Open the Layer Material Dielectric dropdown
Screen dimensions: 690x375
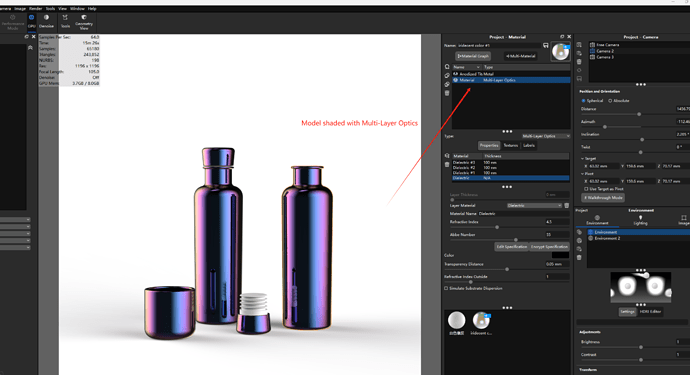pos(534,206)
